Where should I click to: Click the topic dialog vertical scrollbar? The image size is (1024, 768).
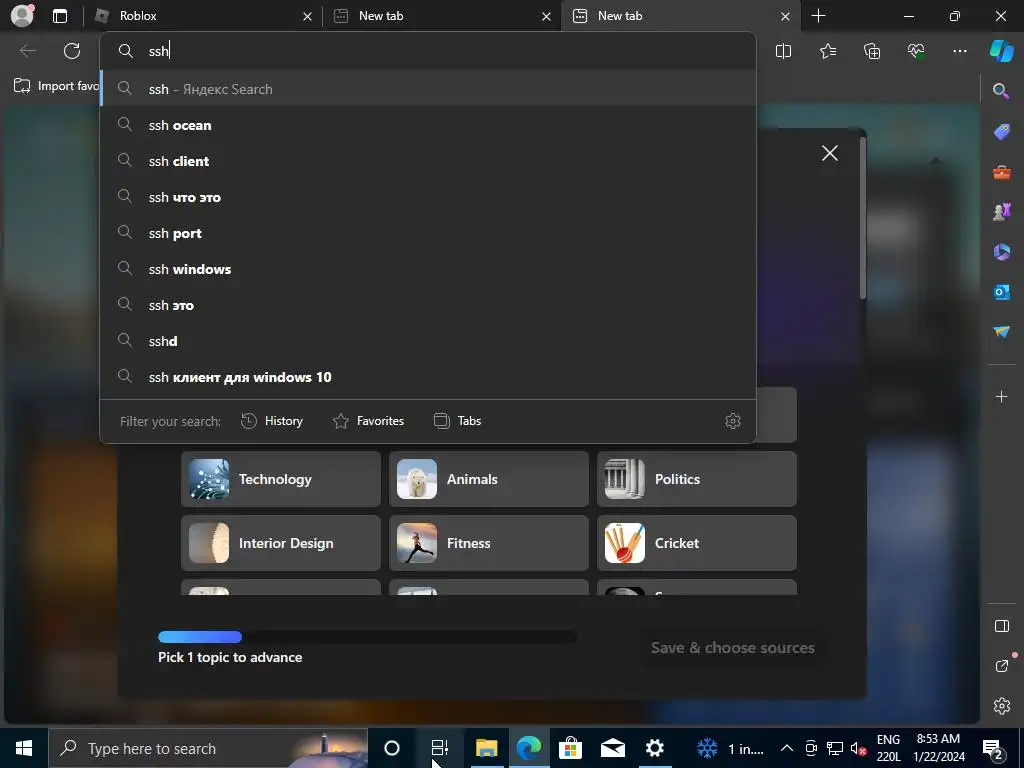click(863, 217)
